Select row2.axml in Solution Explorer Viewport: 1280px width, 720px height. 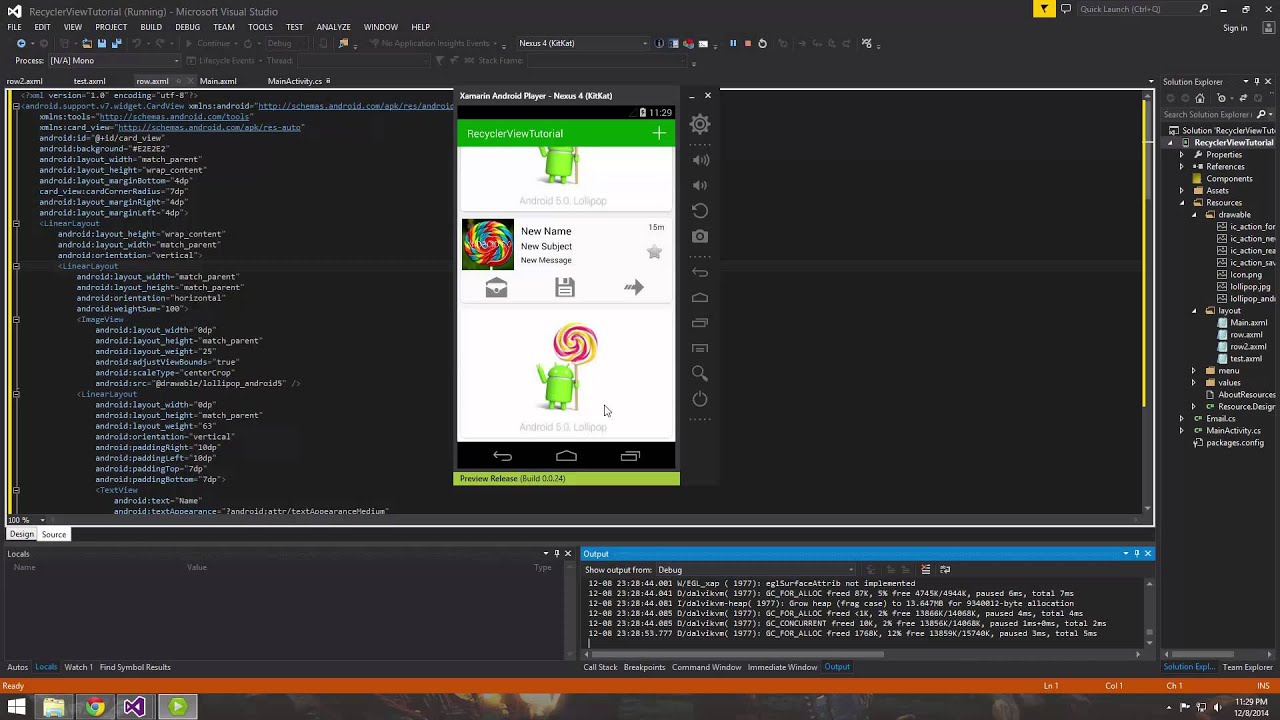1248,347
